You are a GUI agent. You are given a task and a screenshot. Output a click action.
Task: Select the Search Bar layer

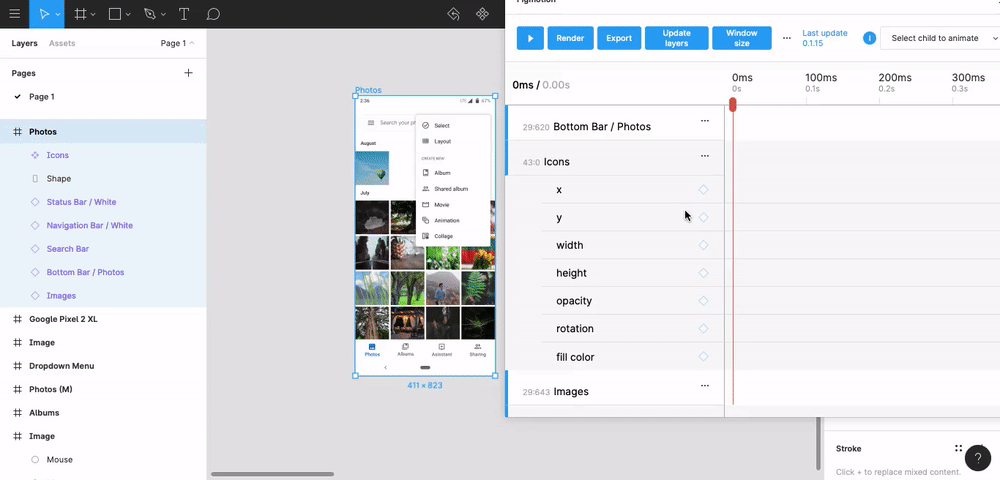tap(103, 249)
